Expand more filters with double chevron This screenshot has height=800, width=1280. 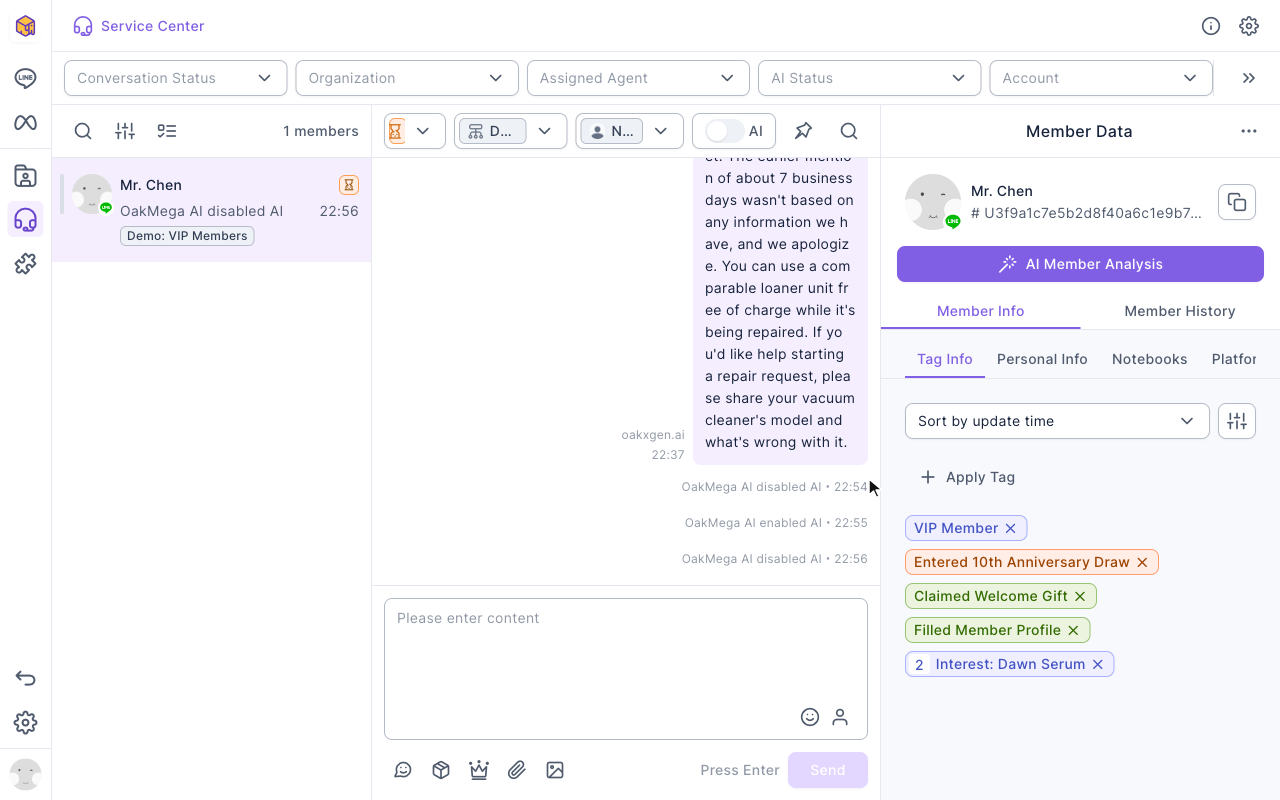click(1249, 78)
